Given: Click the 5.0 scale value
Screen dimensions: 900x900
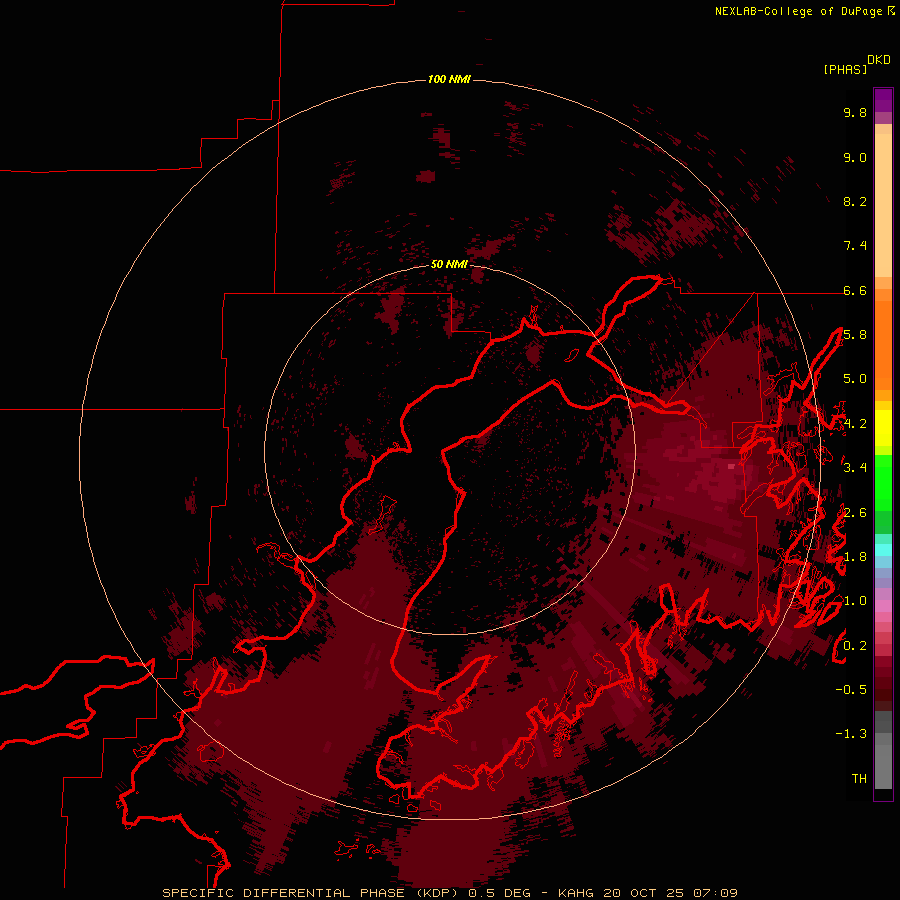Looking at the screenshot, I should [x=855, y=379].
